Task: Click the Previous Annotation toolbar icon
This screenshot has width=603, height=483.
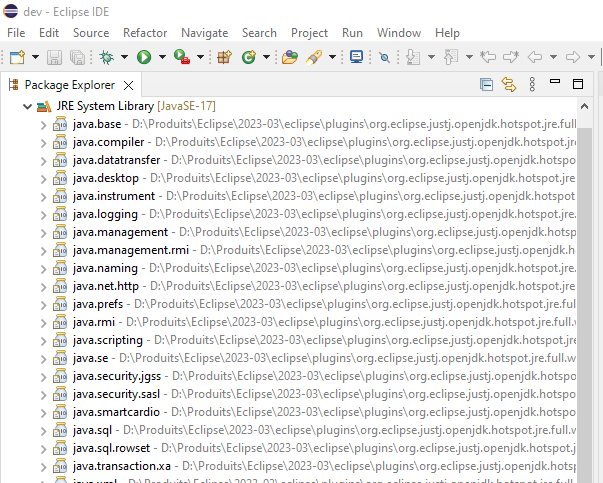Action: point(451,57)
